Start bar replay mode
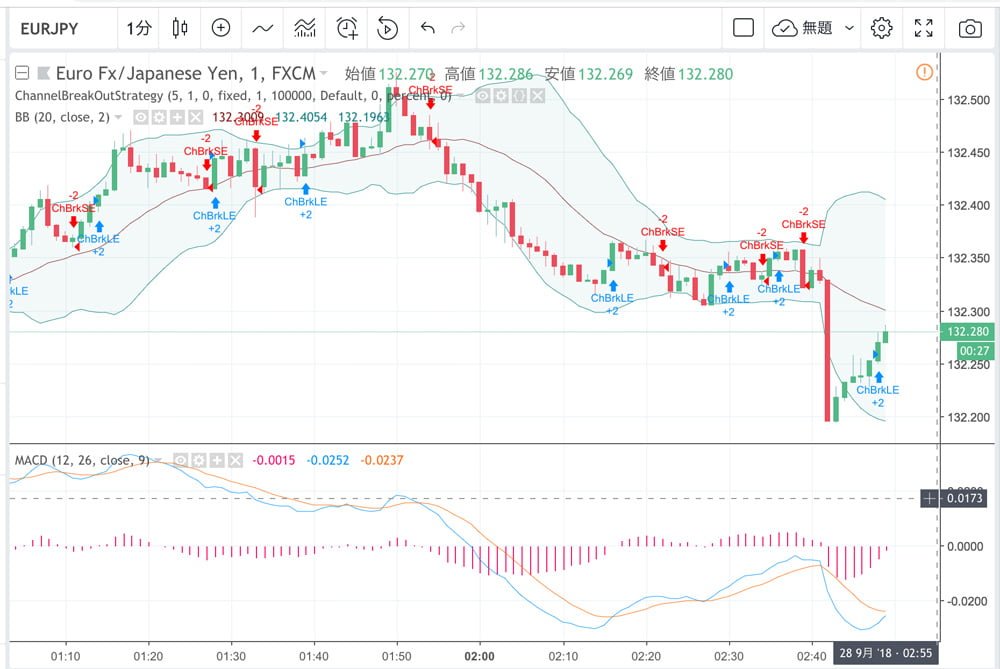 [387, 29]
